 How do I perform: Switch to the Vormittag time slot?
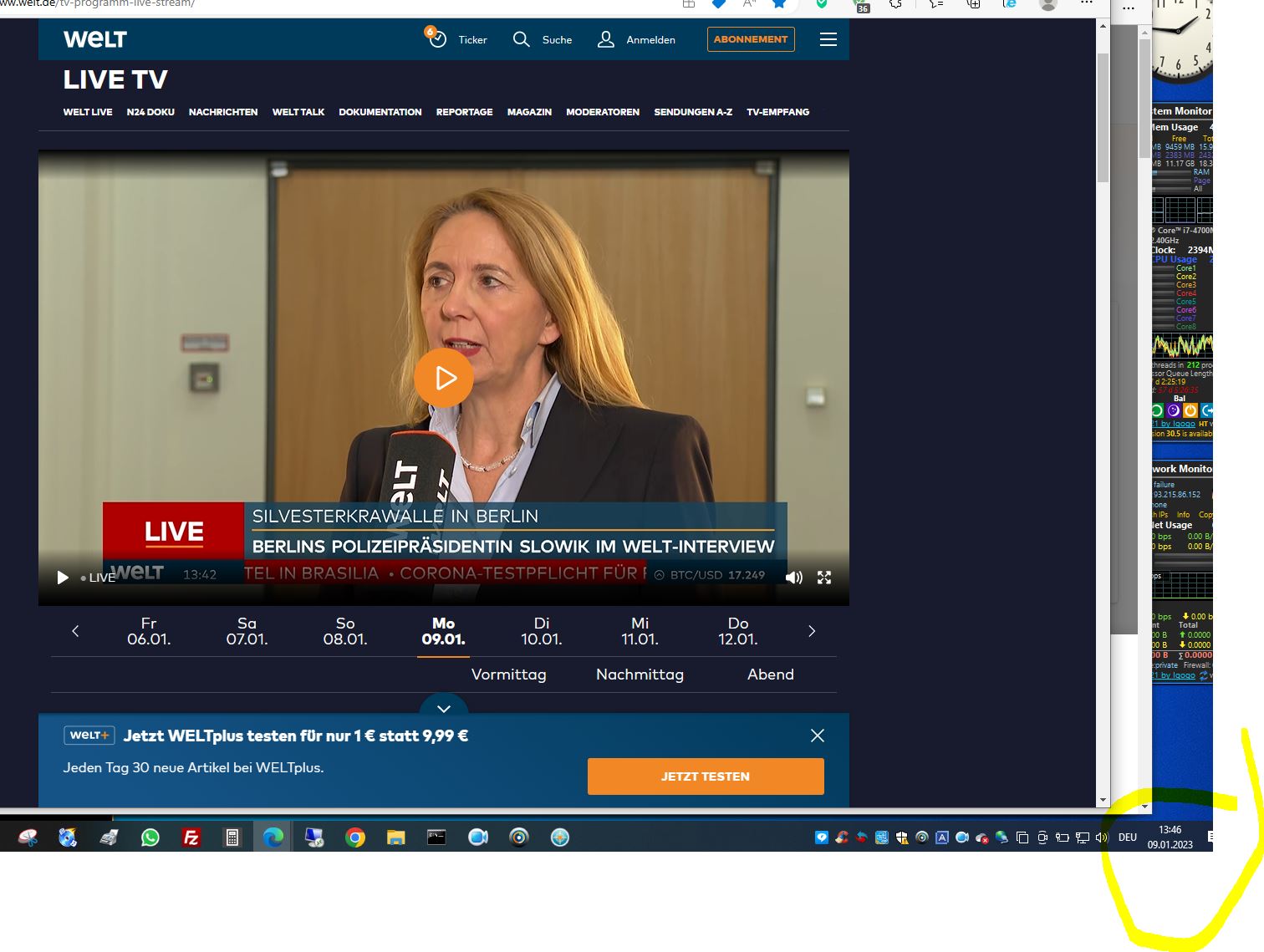click(508, 675)
